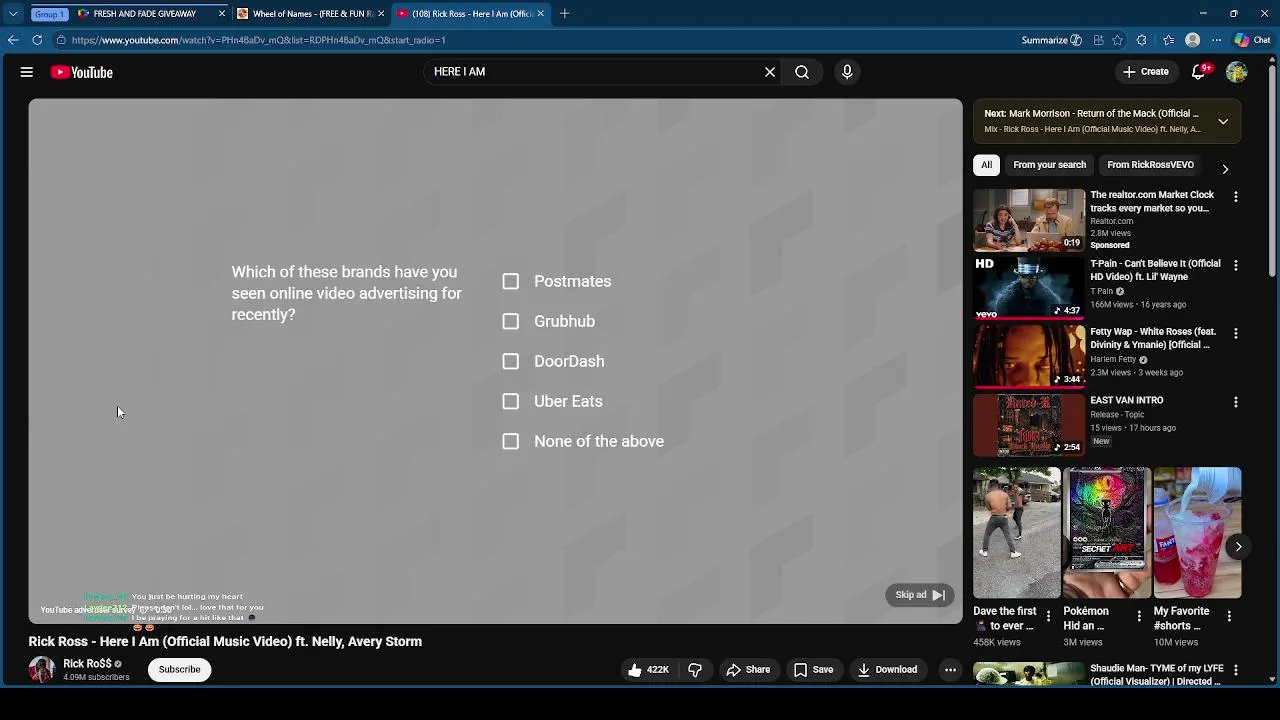This screenshot has height=720, width=1280.
Task: Go back in the browser
Action: point(13,40)
